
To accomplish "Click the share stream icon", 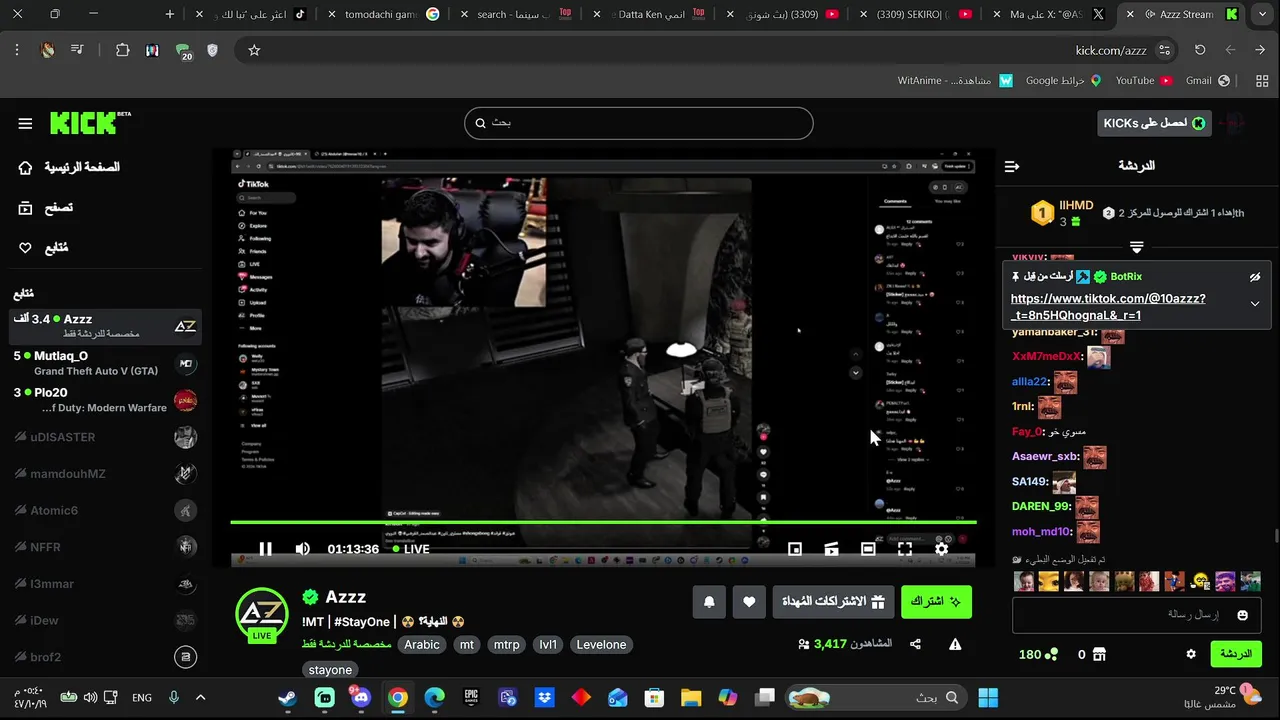I will pyautogui.click(x=915, y=645).
